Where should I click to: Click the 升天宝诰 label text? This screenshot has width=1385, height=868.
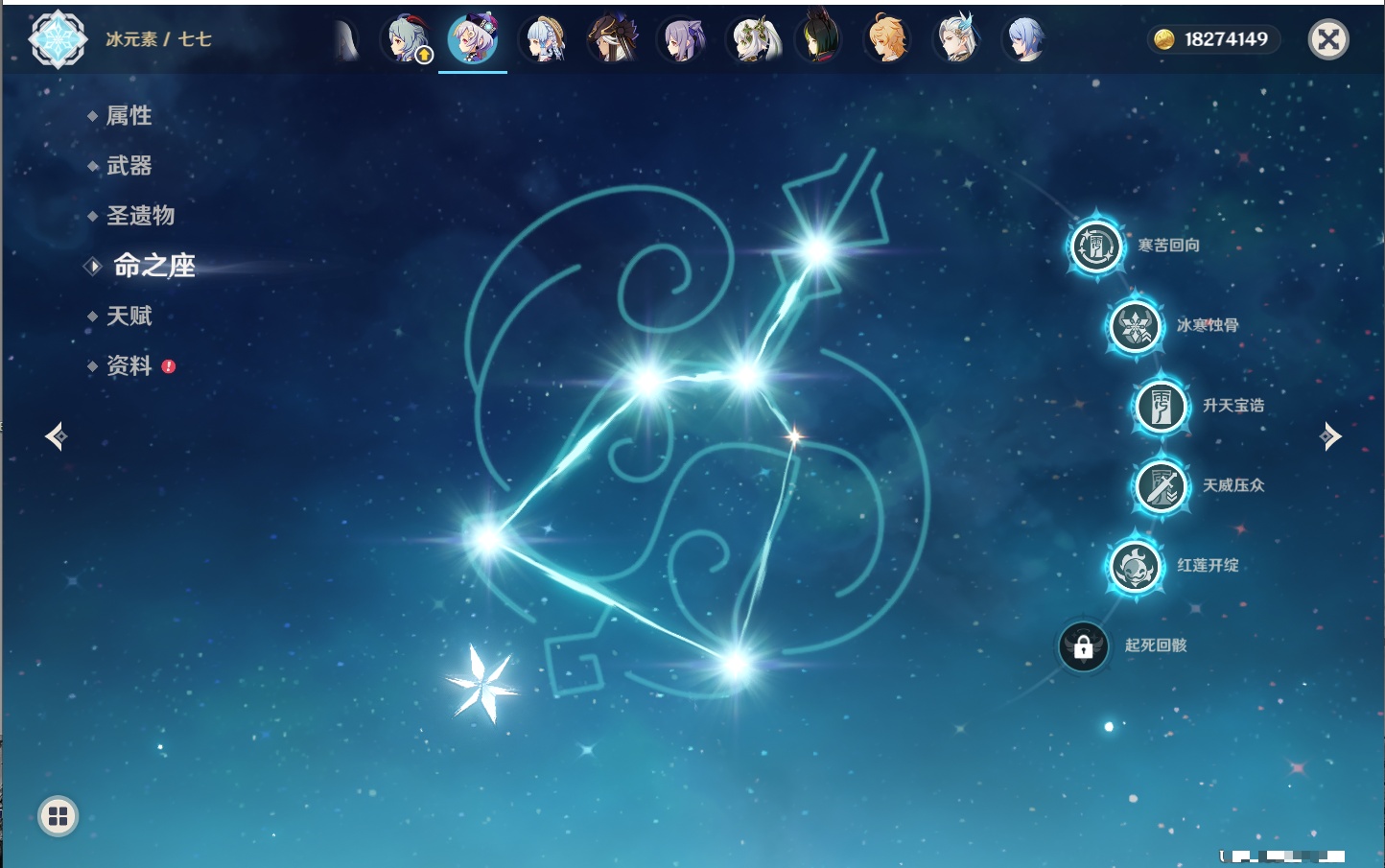pos(1233,406)
